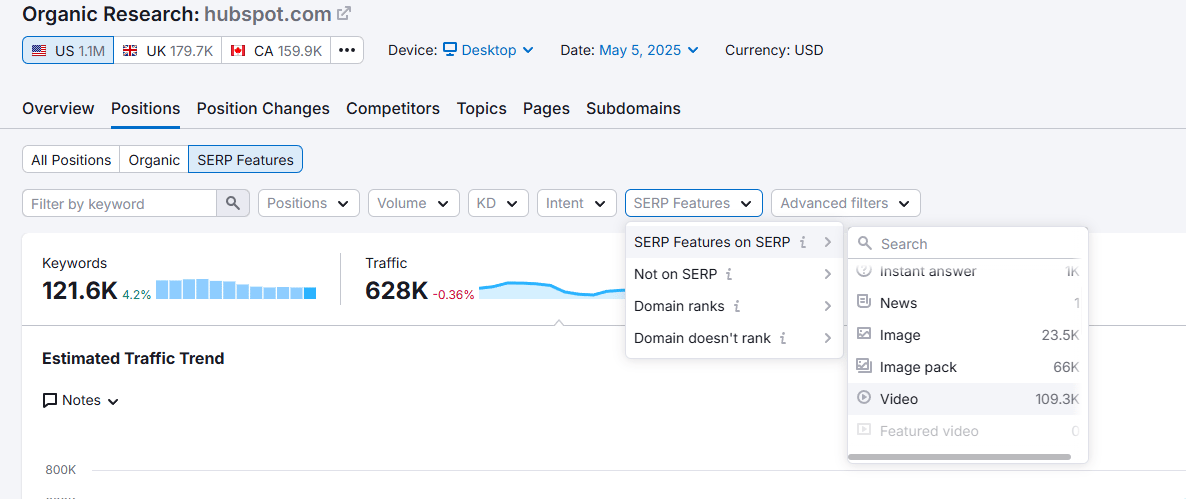Choose Video 109.3K in features list

click(x=967, y=398)
